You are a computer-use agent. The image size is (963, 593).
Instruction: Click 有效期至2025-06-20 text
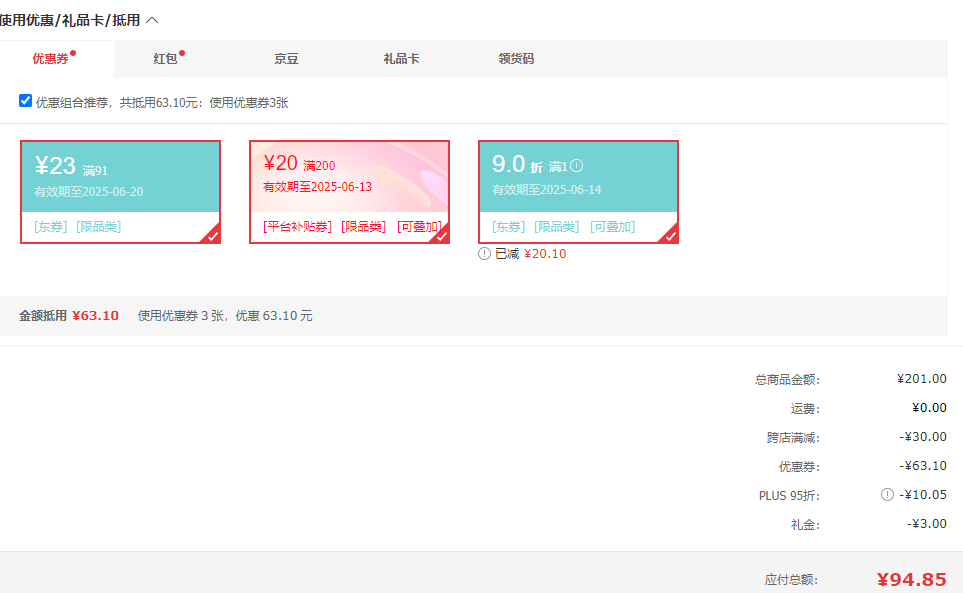tap(88, 192)
